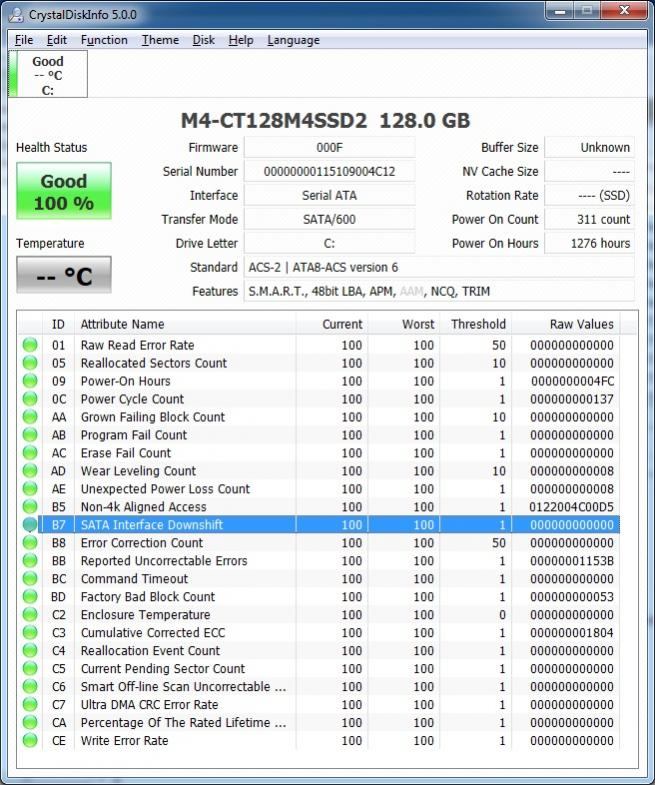Click status circle for Reallocation Event Count
The height and width of the screenshot is (785, 655).
30,651
